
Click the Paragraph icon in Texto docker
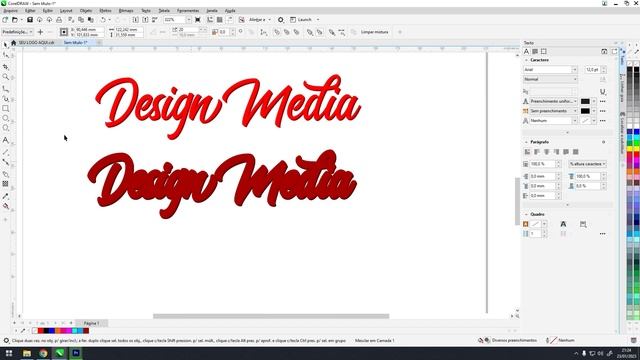(x=535, y=51)
